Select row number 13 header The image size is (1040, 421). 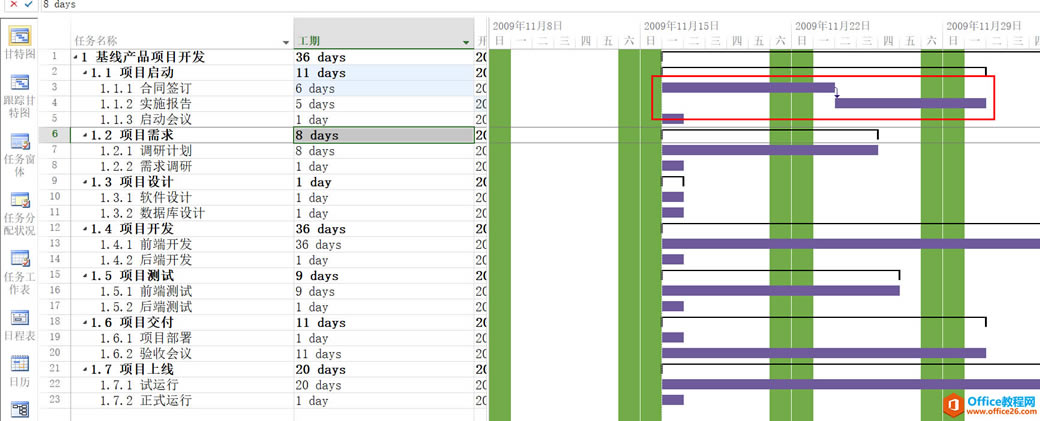click(54, 245)
